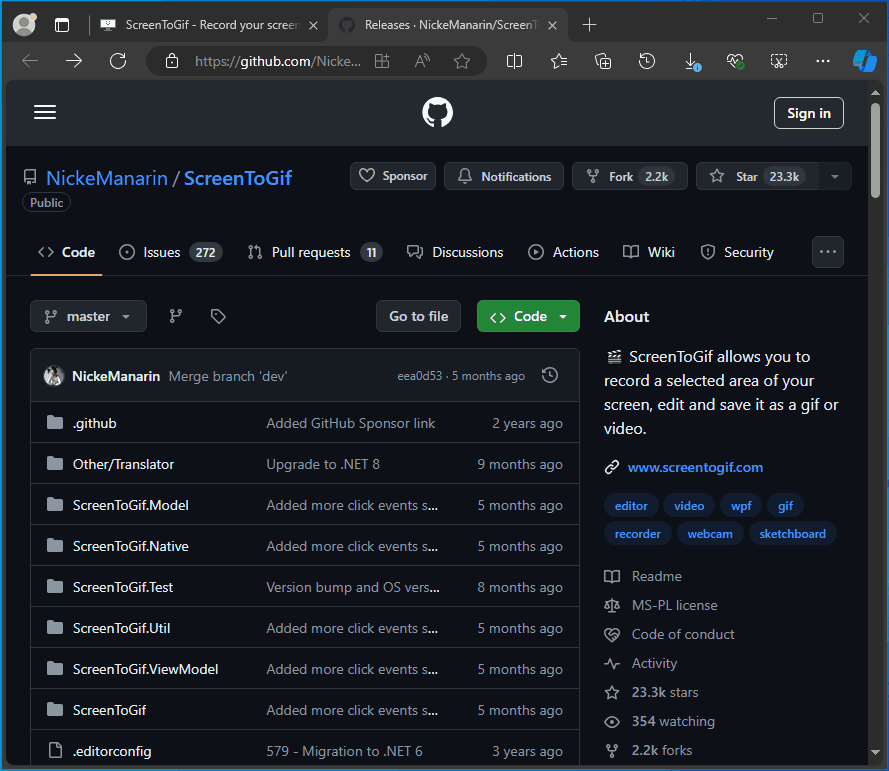Viewport: 889px width, 771px height.
Task: Open the Issues tab
Action: click(171, 252)
